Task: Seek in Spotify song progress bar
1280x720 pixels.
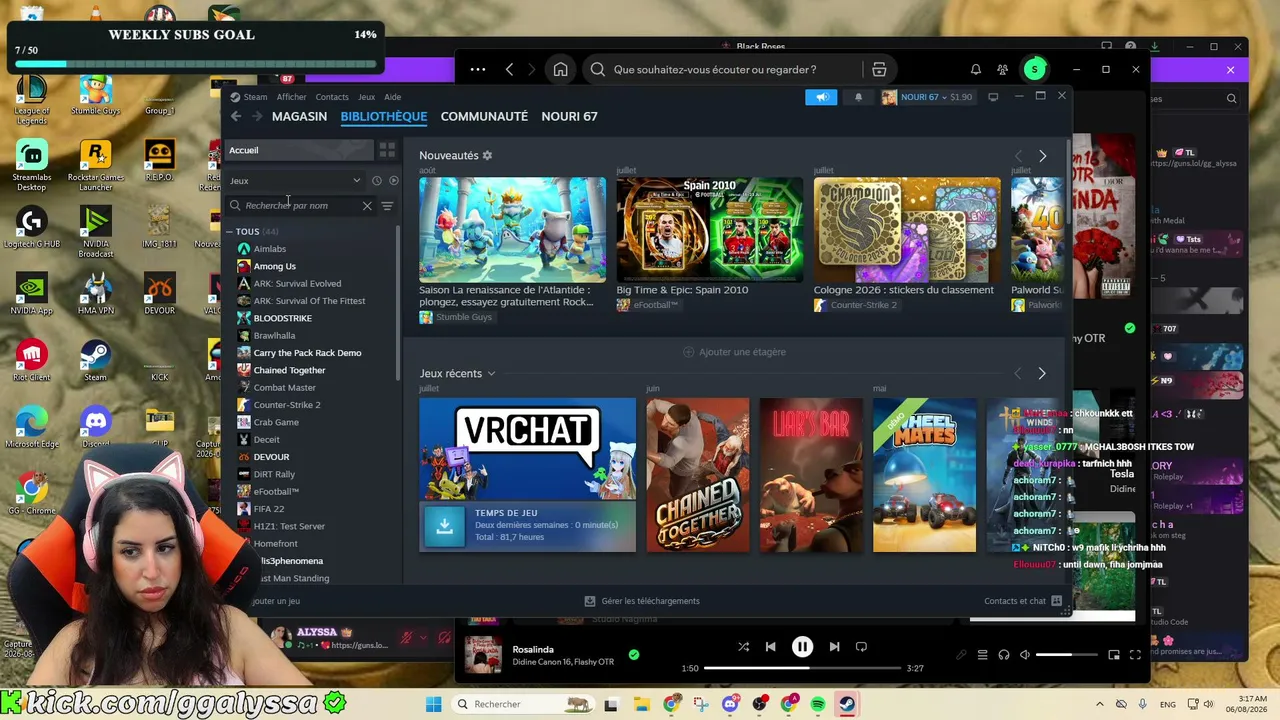Action: coord(802,668)
